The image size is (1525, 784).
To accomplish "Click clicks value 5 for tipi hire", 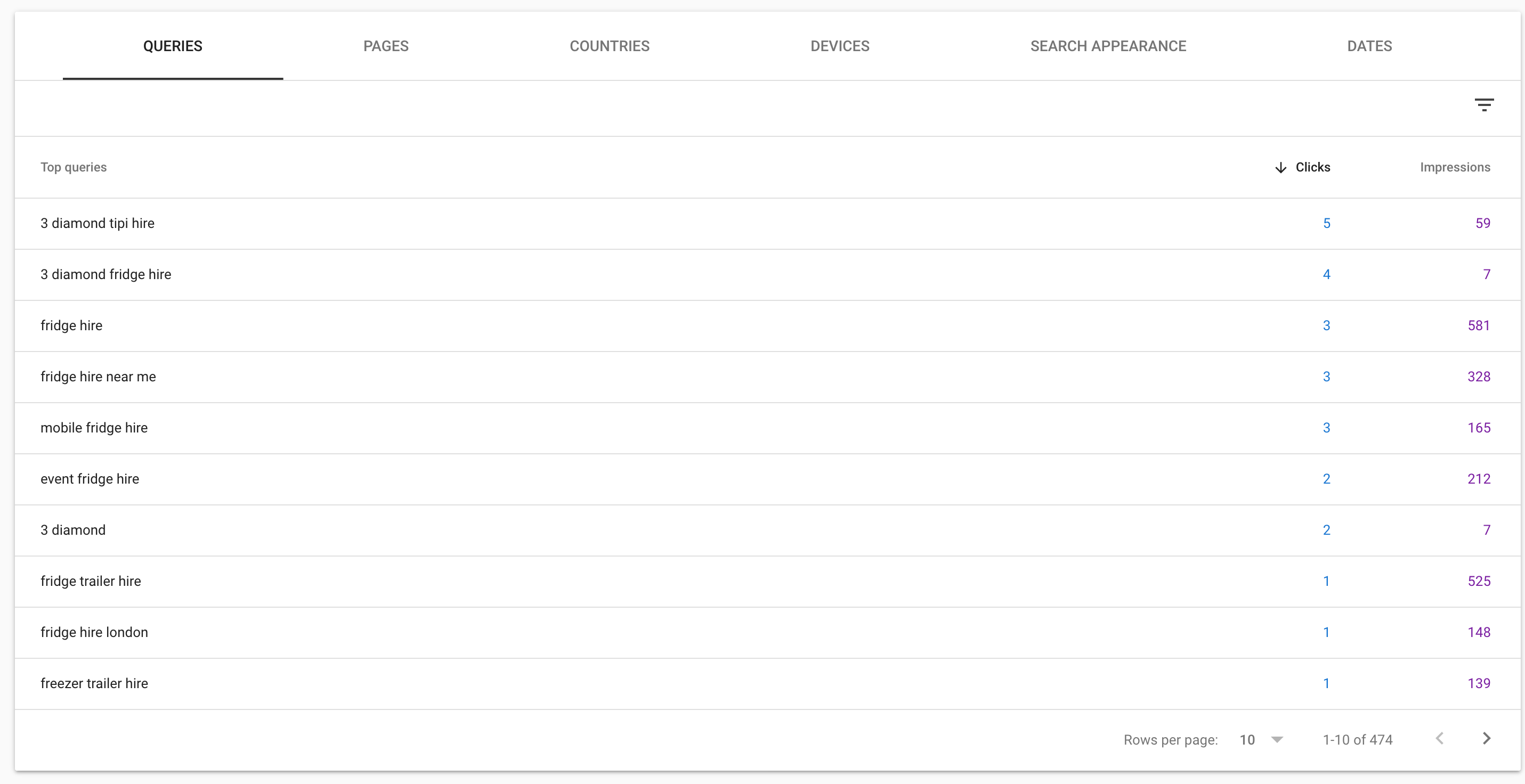I will pos(1326,224).
